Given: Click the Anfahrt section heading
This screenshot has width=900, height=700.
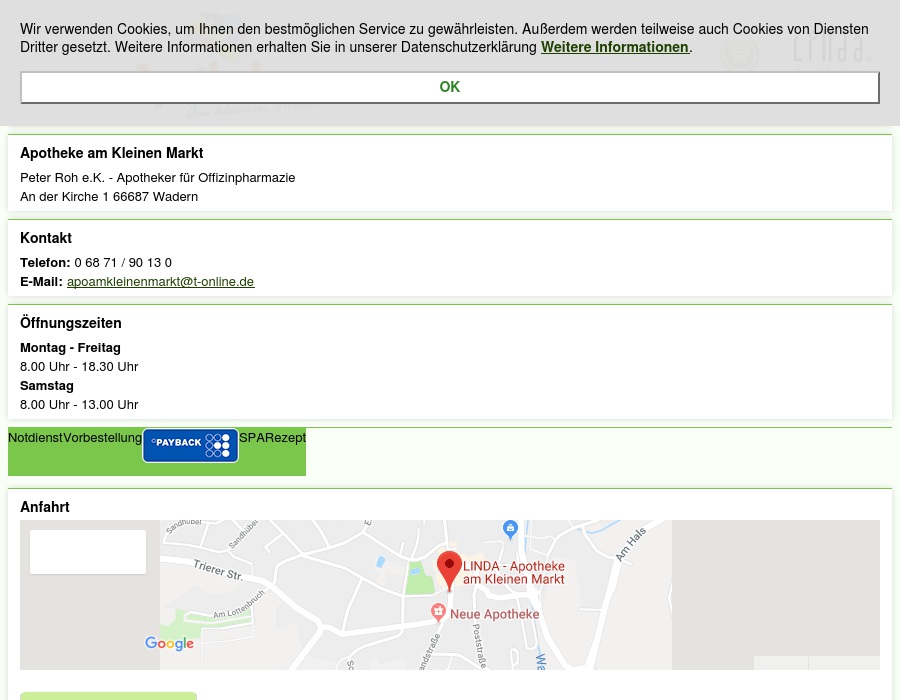Looking at the screenshot, I should (x=45, y=507).
